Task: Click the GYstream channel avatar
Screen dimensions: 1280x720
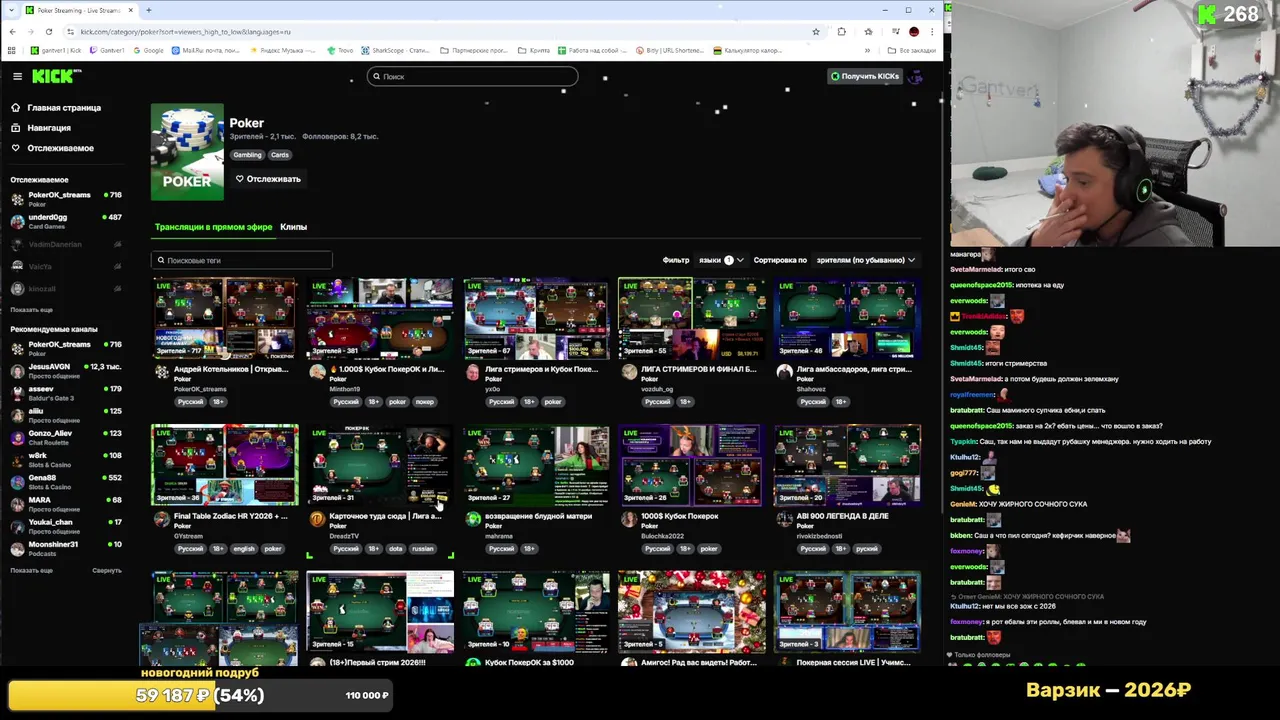Action: pos(161,520)
